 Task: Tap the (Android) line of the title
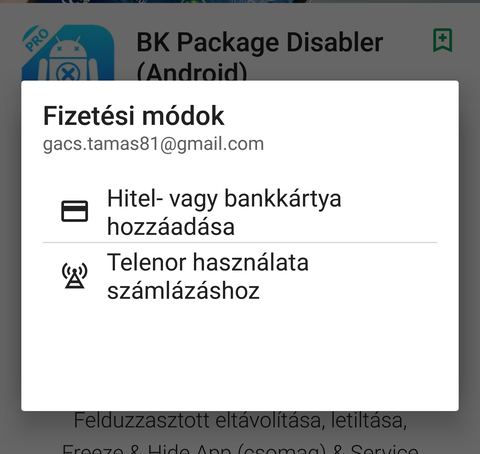[x=192, y=71]
